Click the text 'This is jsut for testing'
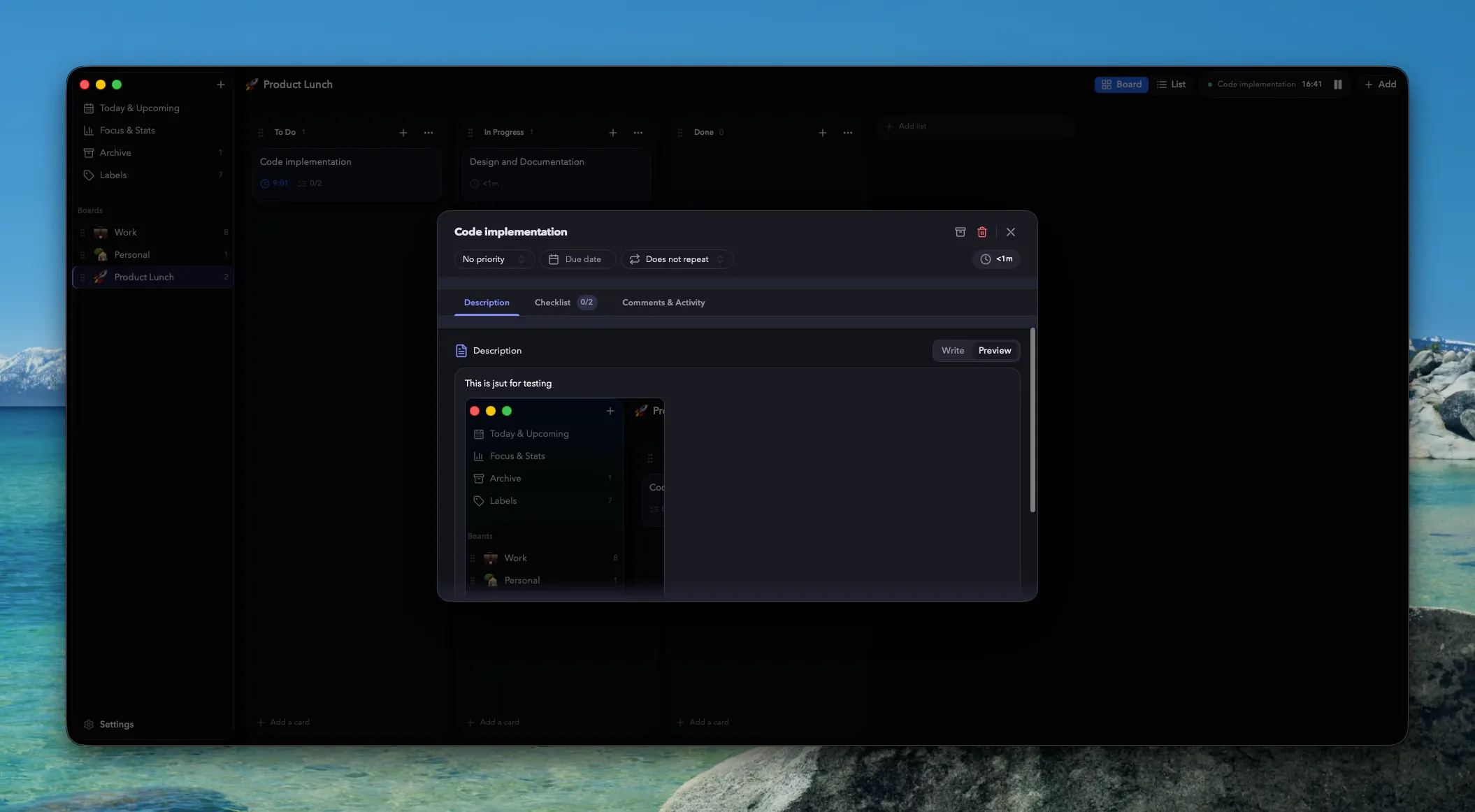Screen dimensions: 1475x812 click(508, 384)
